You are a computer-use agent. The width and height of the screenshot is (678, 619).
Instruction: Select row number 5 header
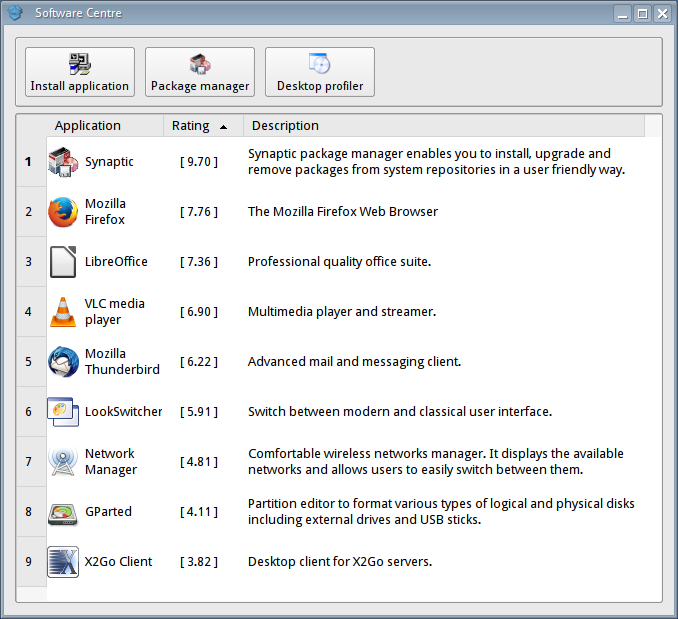point(31,362)
